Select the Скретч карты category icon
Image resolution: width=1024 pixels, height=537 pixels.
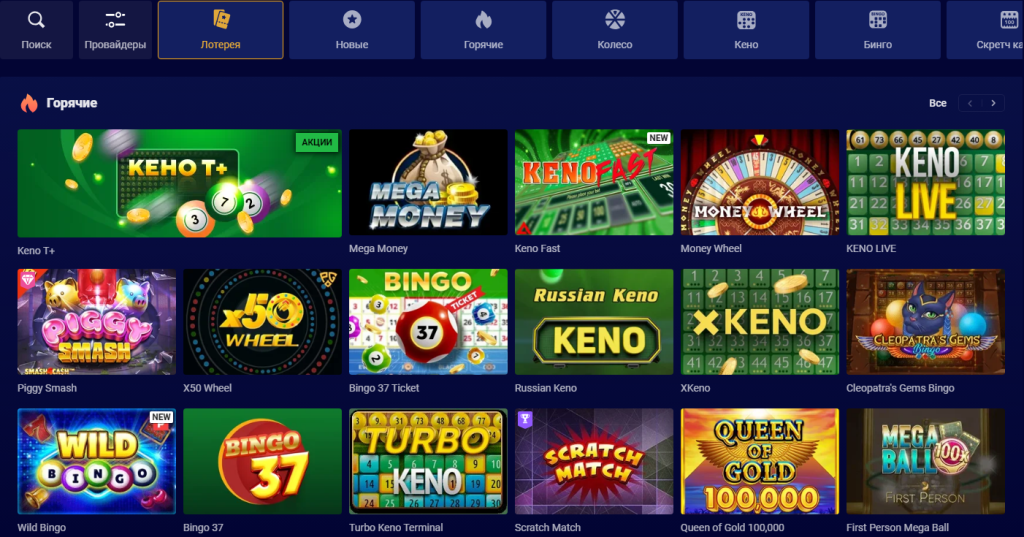point(1009,20)
